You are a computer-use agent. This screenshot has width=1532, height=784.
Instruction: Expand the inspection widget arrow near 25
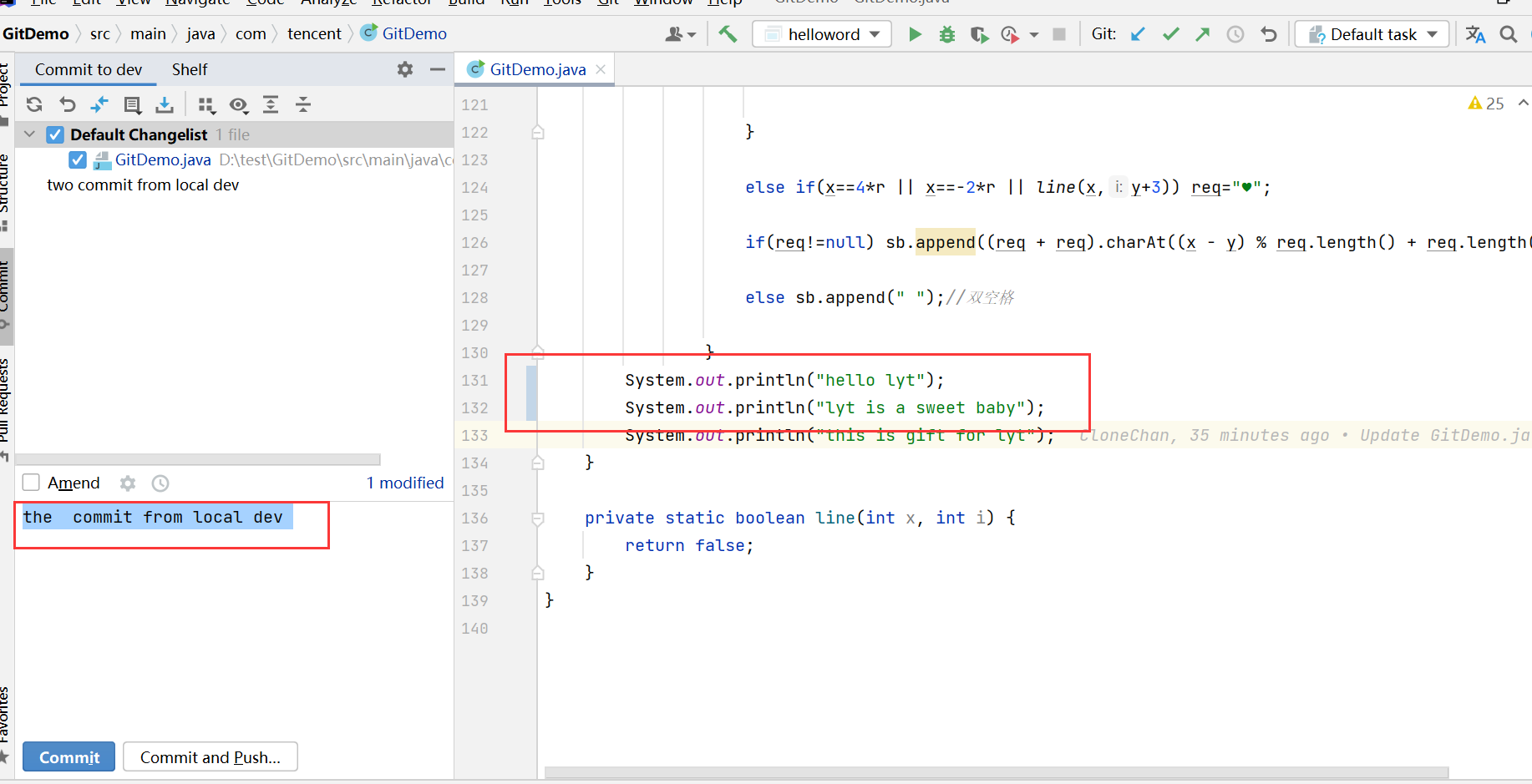(1523, 103)
